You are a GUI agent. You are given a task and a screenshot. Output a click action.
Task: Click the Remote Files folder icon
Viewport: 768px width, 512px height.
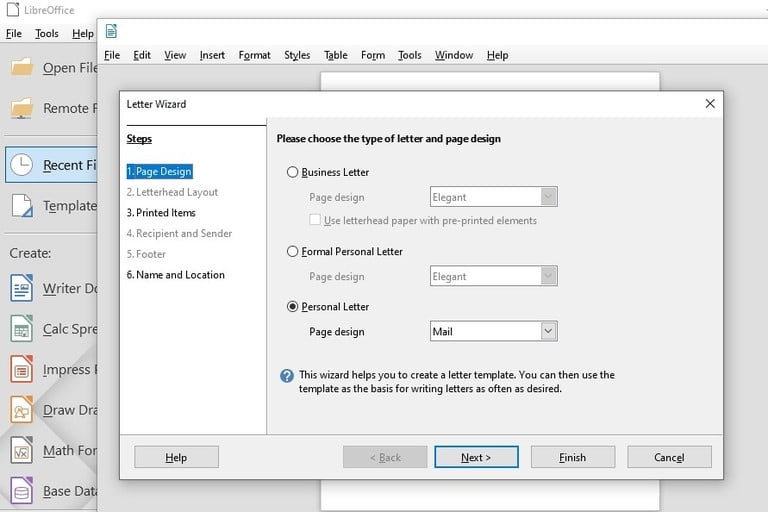click(22, 108)
